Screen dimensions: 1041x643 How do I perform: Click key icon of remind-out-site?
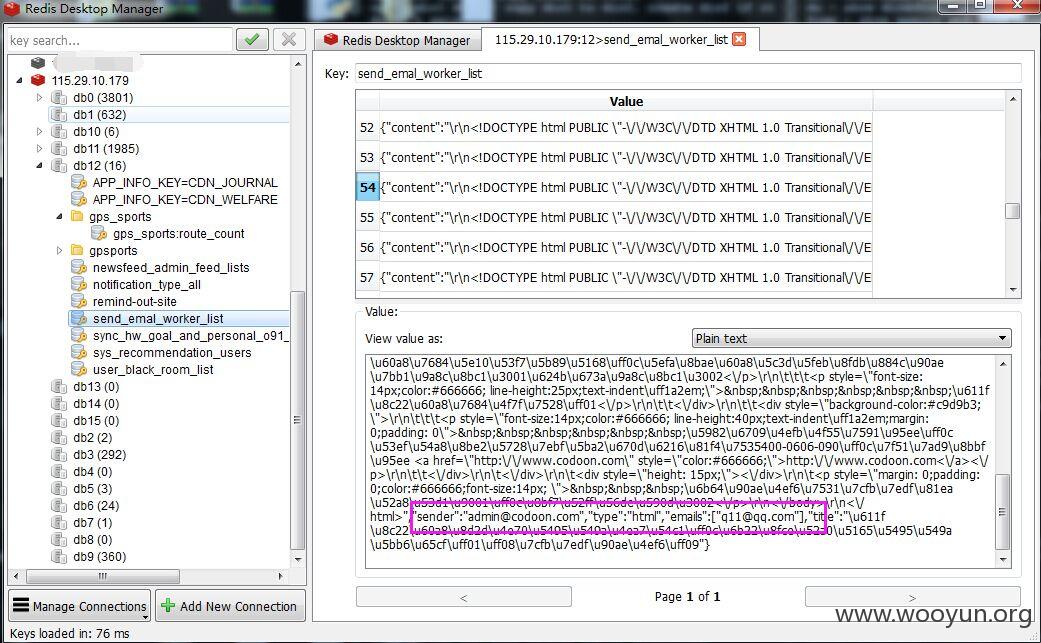coord(79,301)
